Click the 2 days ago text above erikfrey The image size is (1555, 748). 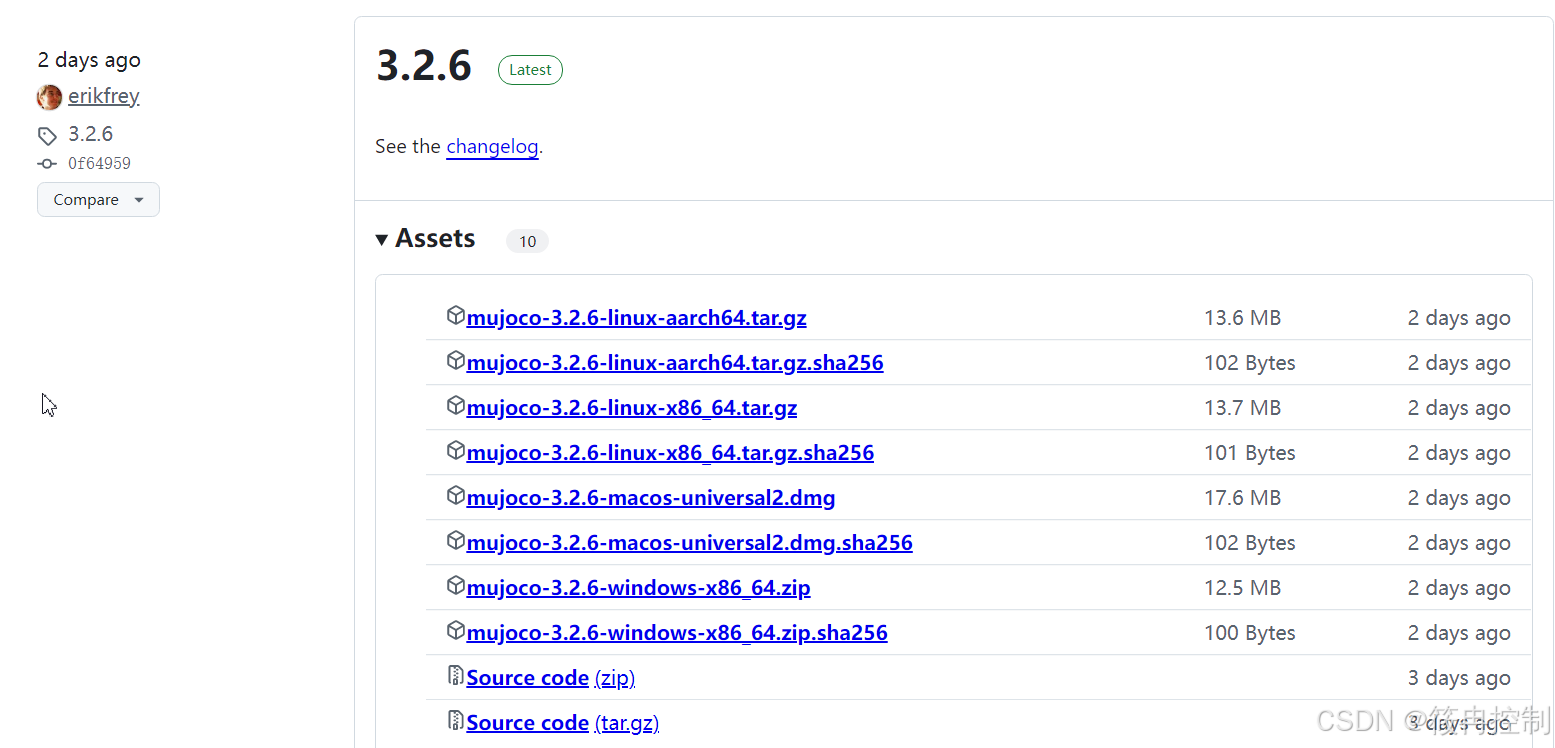tap(89, 60)
